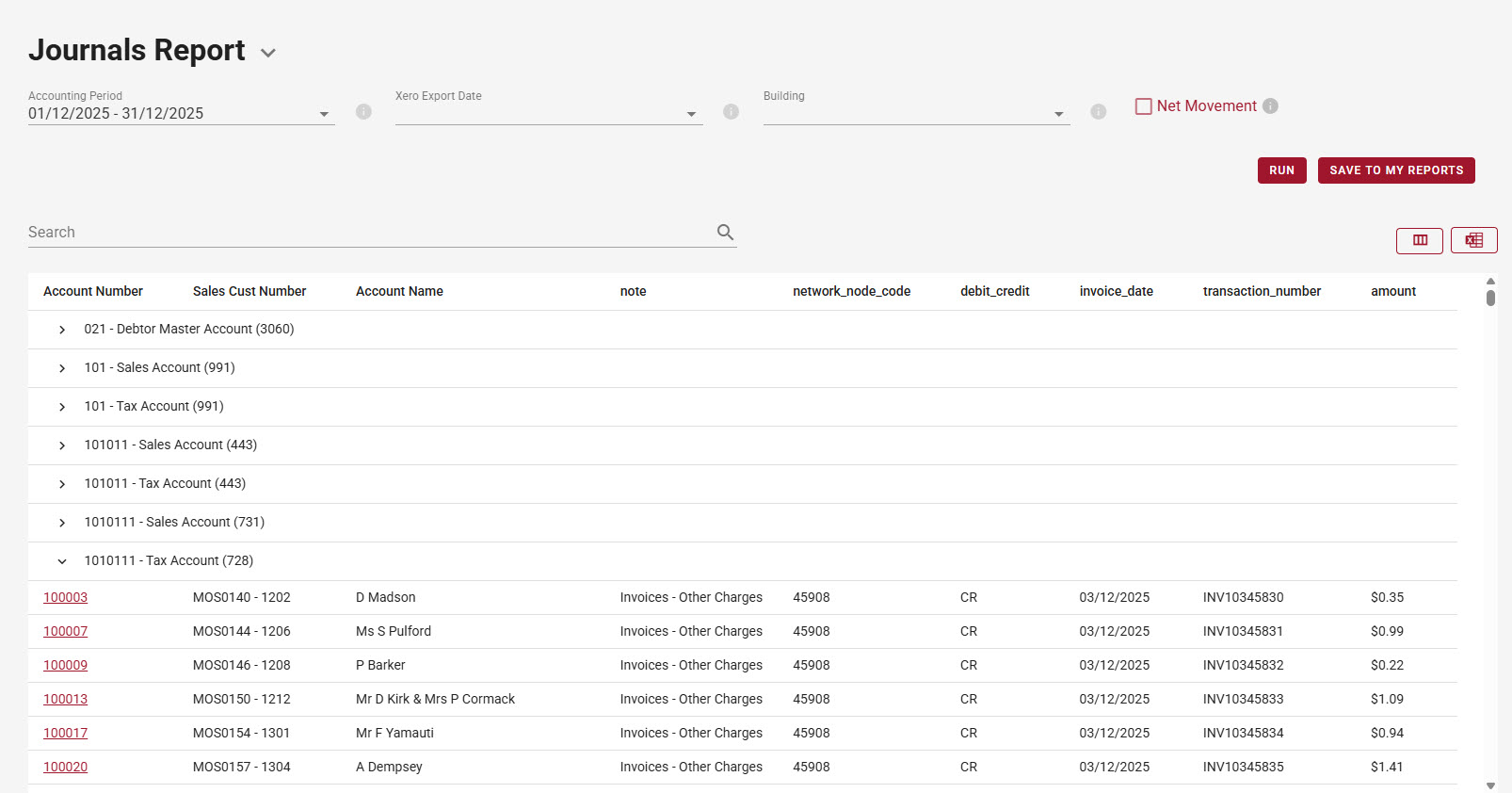Select the D Madson account name cell
The height and width of the screenshot is (793, 1512).
(385, 597)
